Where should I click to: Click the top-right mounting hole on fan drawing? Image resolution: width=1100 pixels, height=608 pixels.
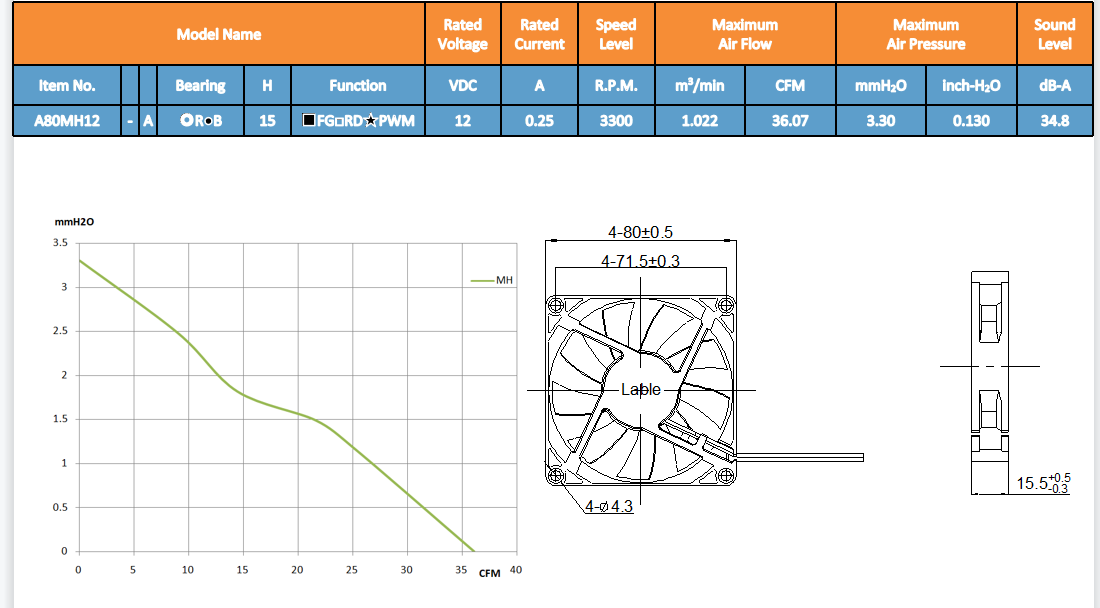click(x=725, y=305)
